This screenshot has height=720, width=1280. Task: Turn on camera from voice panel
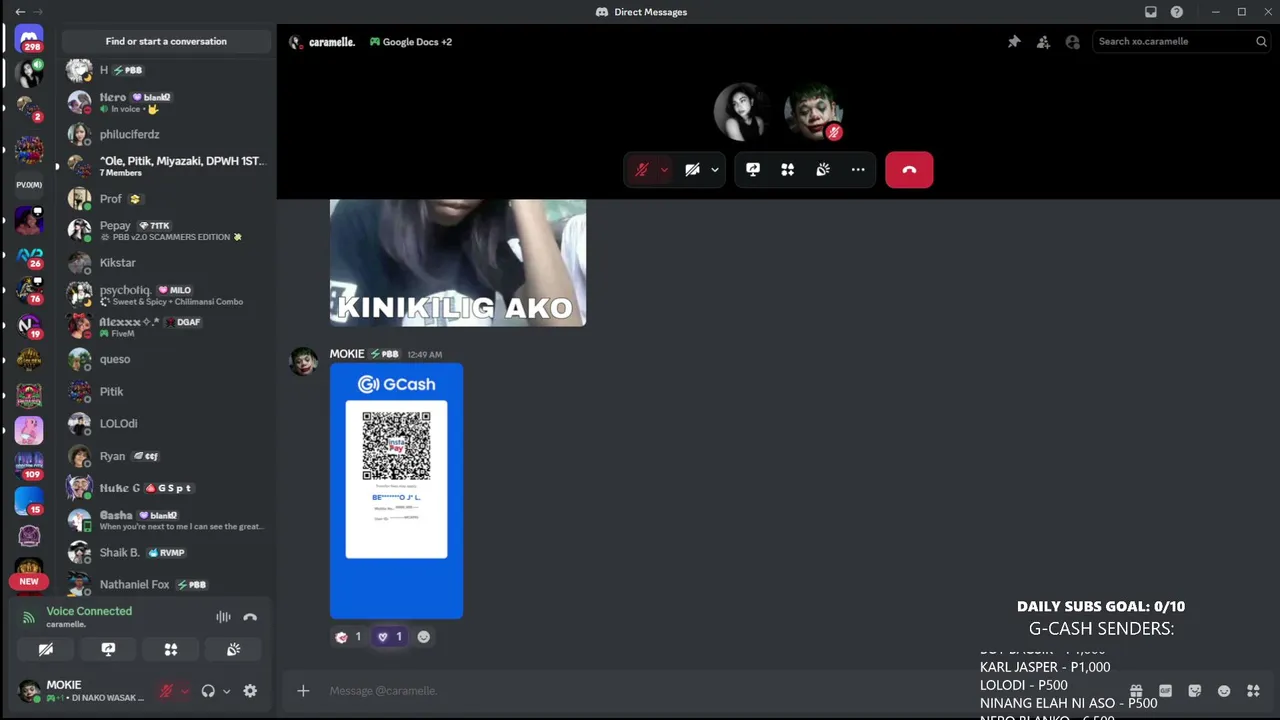(46, 649)
